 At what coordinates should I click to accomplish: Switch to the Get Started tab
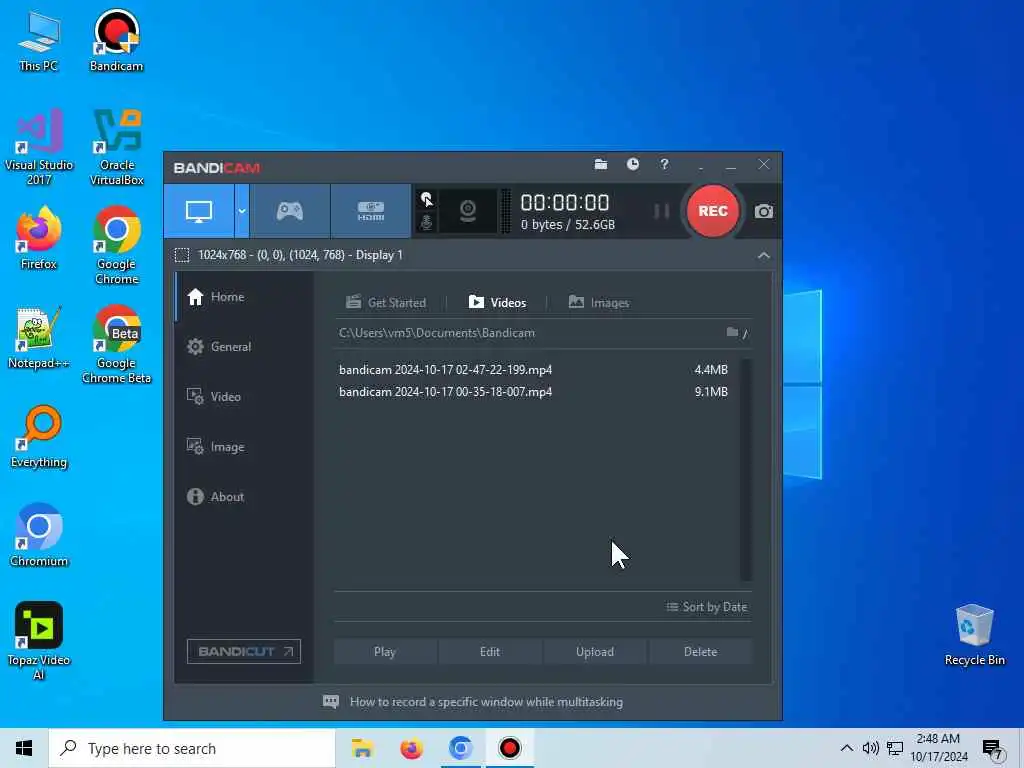(x=386, y=302)
